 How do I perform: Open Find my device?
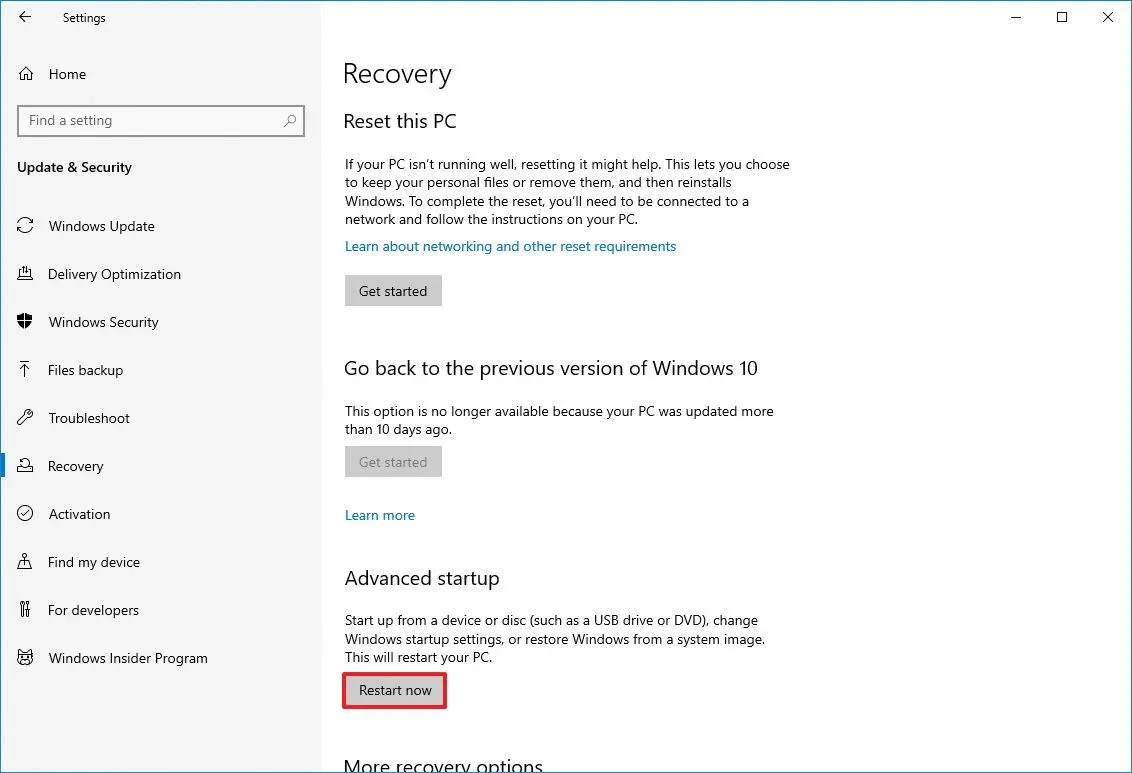click(92, 562)
